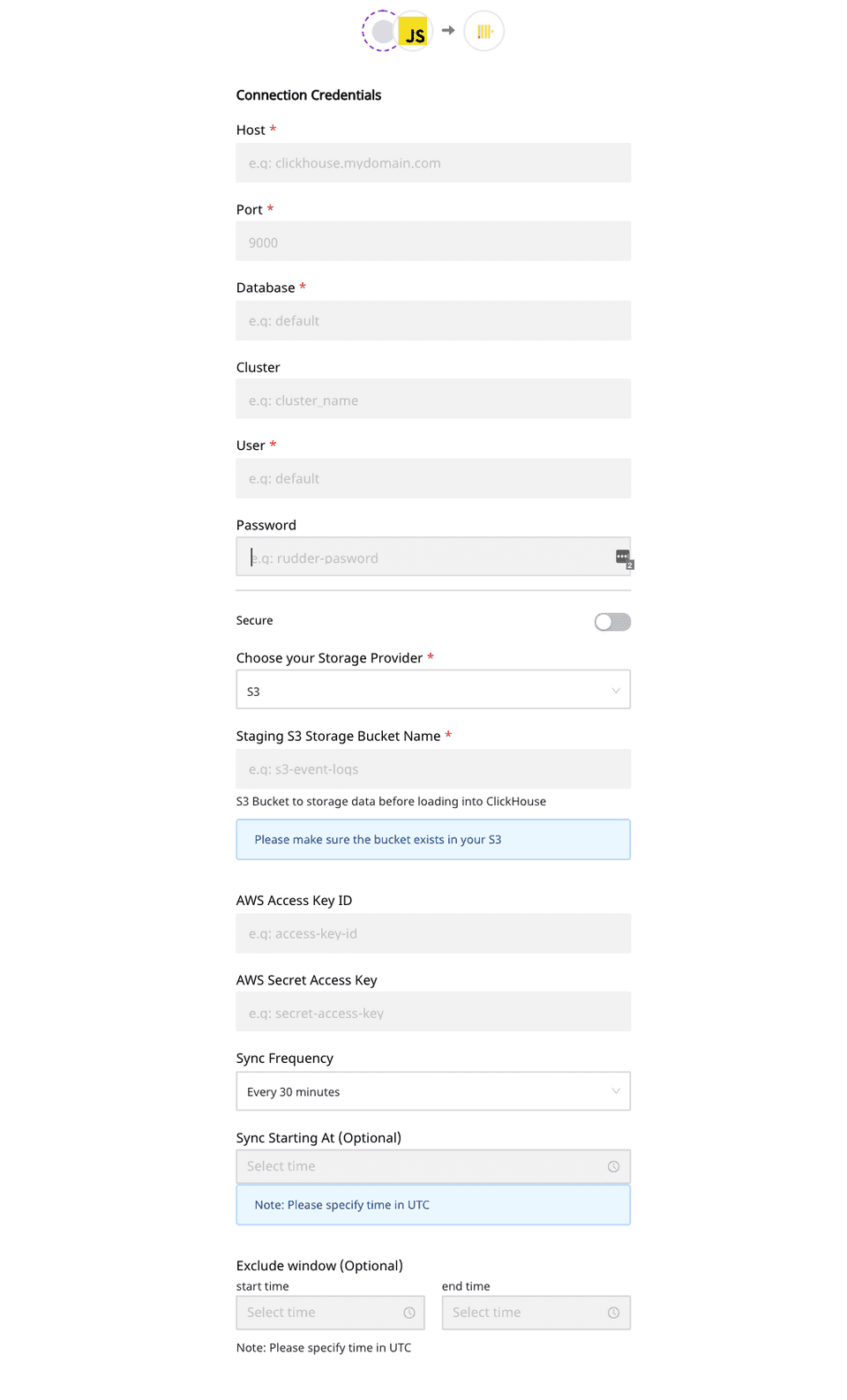Click the Staging S3 Bucket Name field
The width and height of the screenshot is (847, 1400).
[432, 769]
